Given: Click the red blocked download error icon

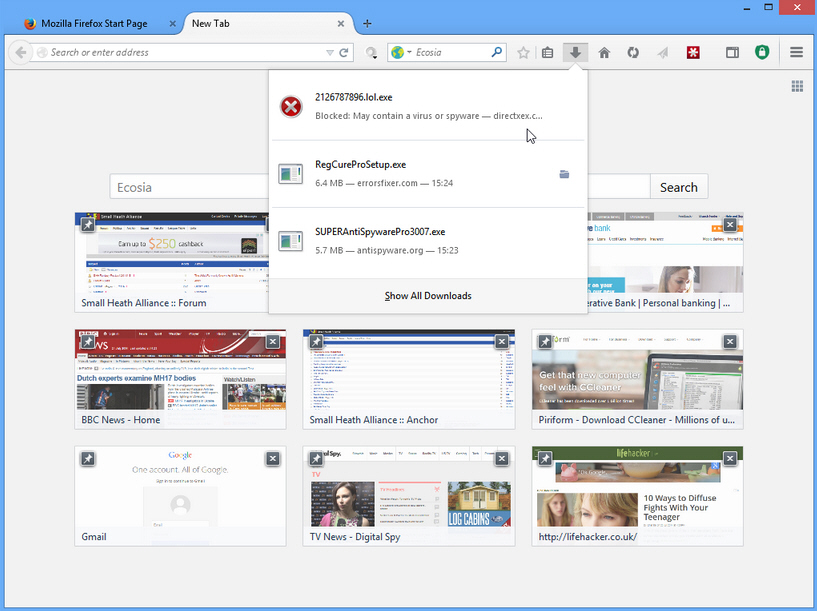Looking at the screenshot, I should pos(291,106).
